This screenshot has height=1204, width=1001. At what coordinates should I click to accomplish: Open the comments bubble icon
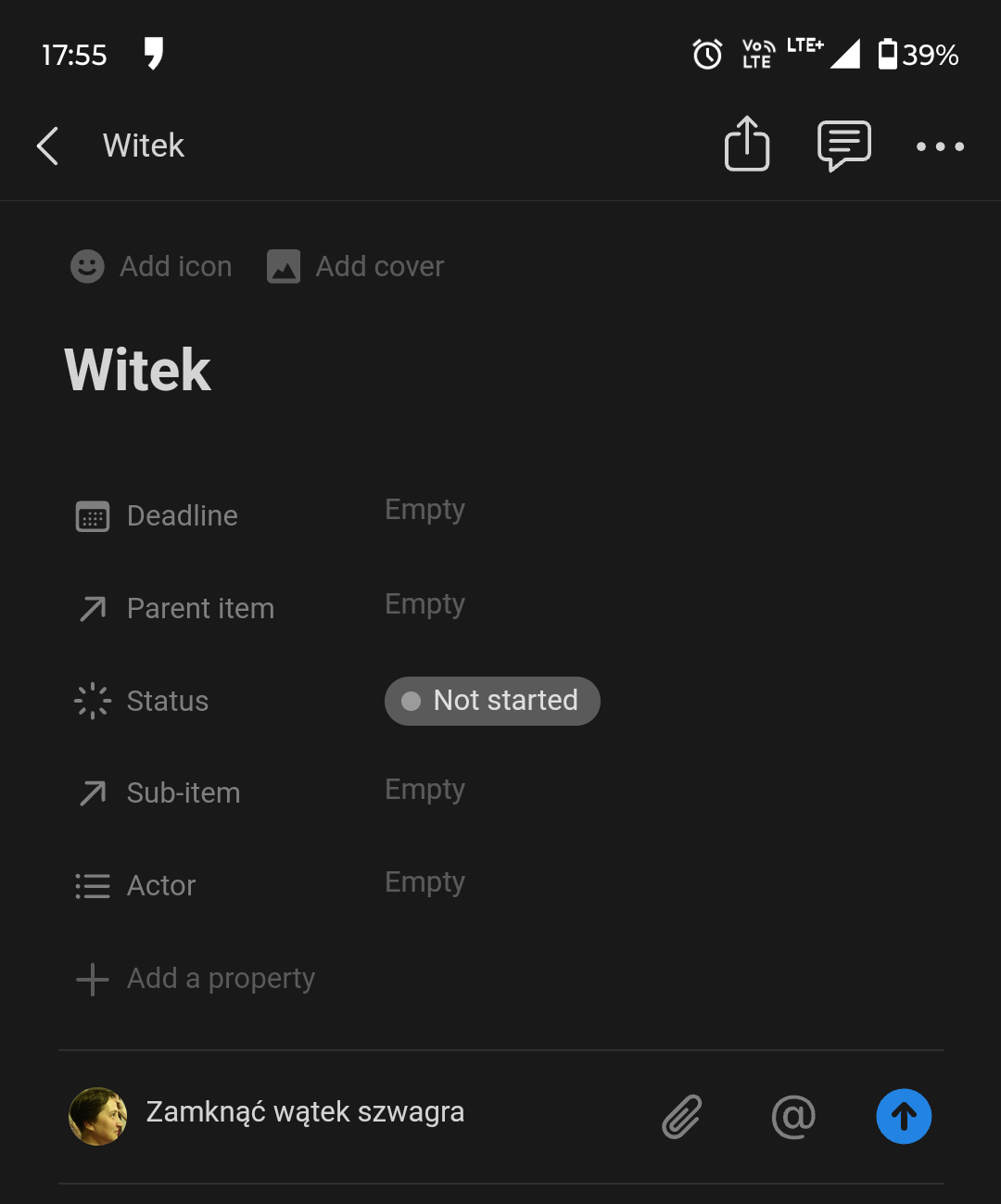844,146
